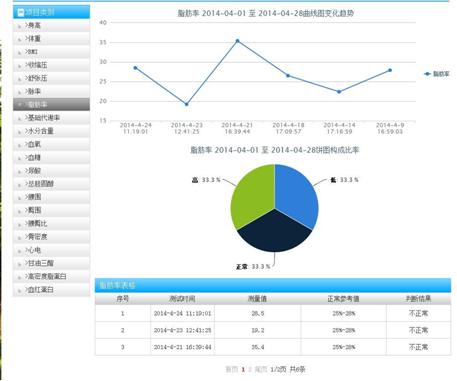Go to page 2 of table
The height and width of the screenshot is (381, 457).
[250, 369]
